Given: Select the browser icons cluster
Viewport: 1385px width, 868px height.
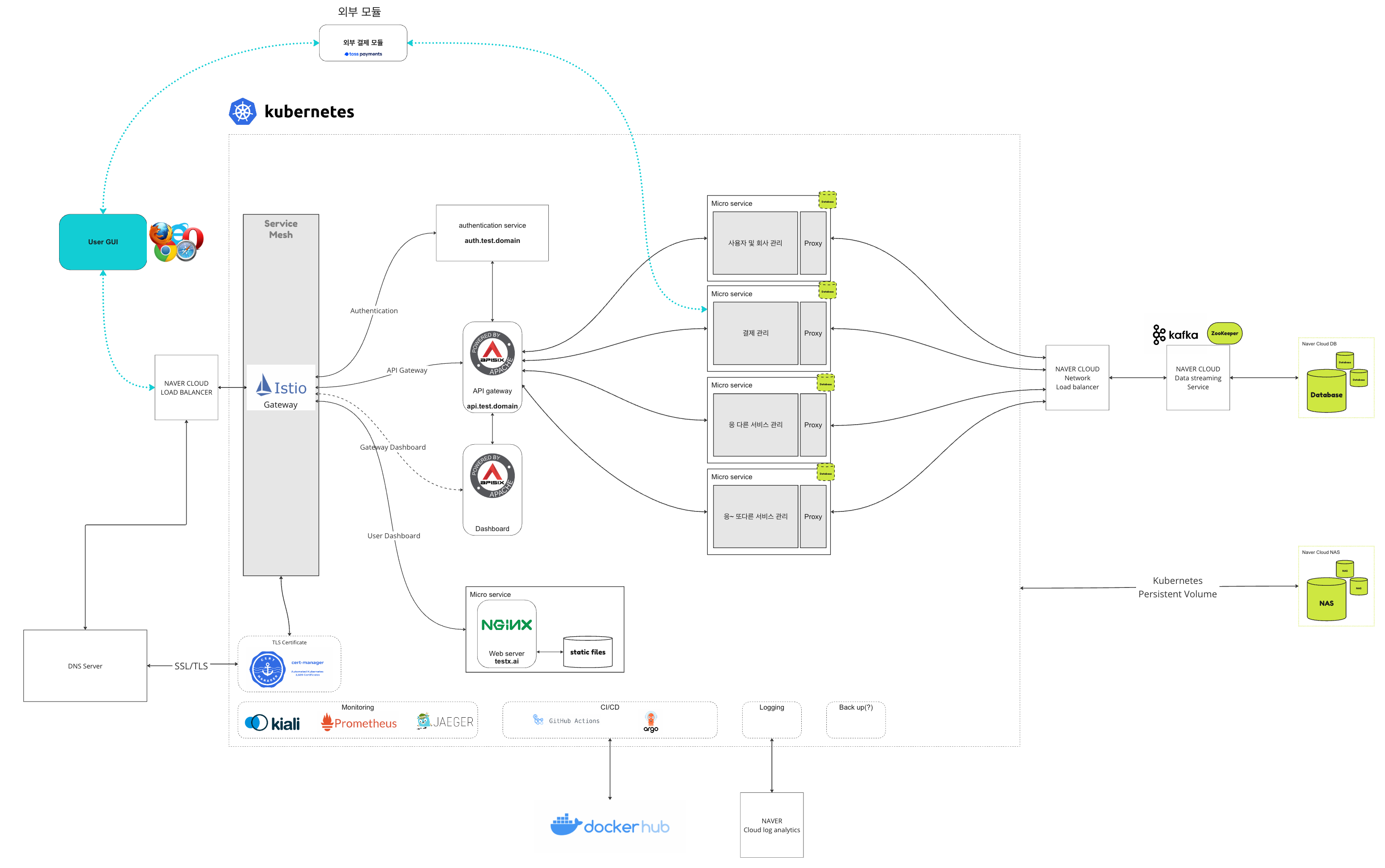Looking at the screenshot, I should pos(176,242).
